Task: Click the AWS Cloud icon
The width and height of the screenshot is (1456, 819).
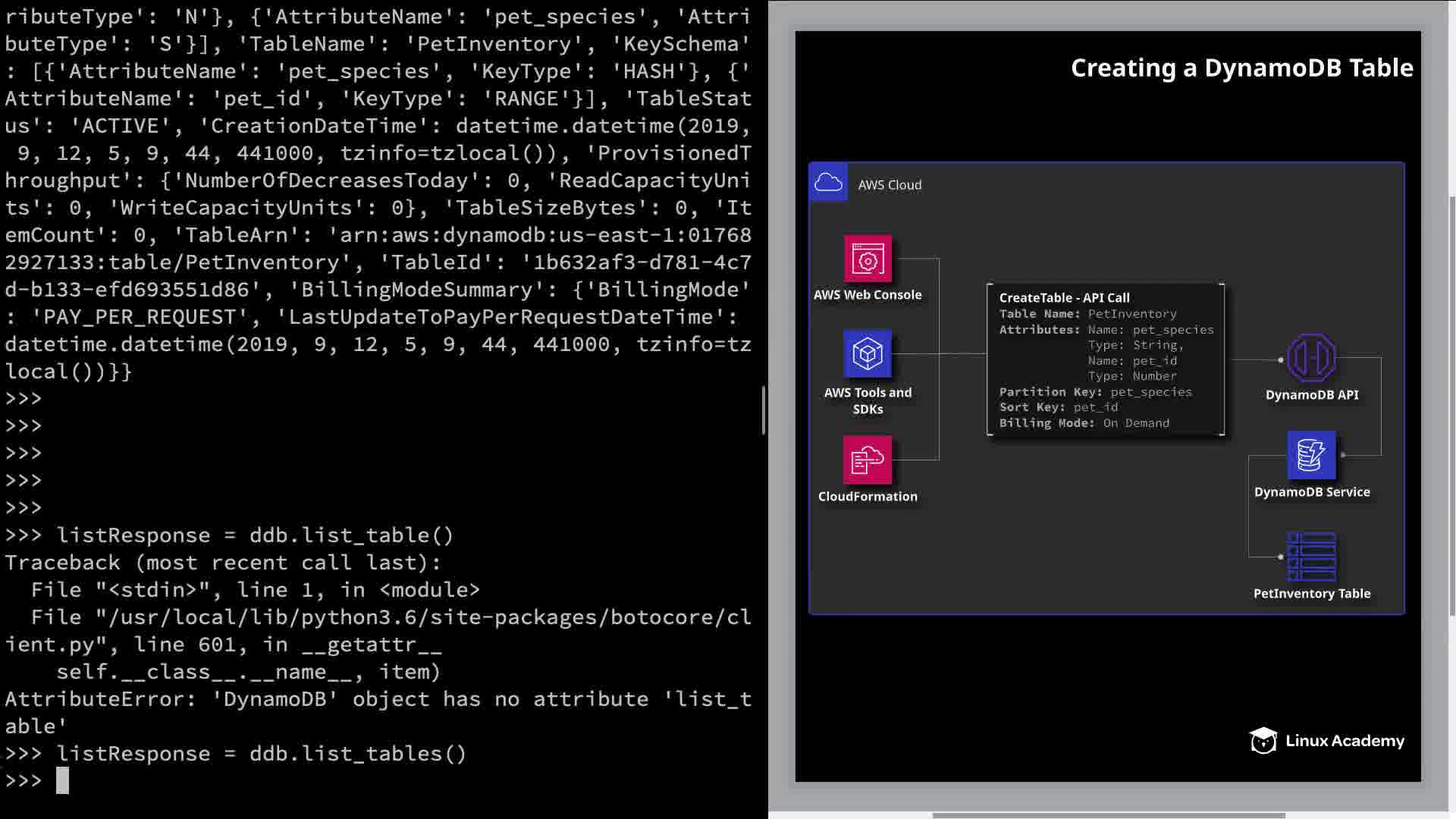Action: pyautogui.click(x=828, y=183)
